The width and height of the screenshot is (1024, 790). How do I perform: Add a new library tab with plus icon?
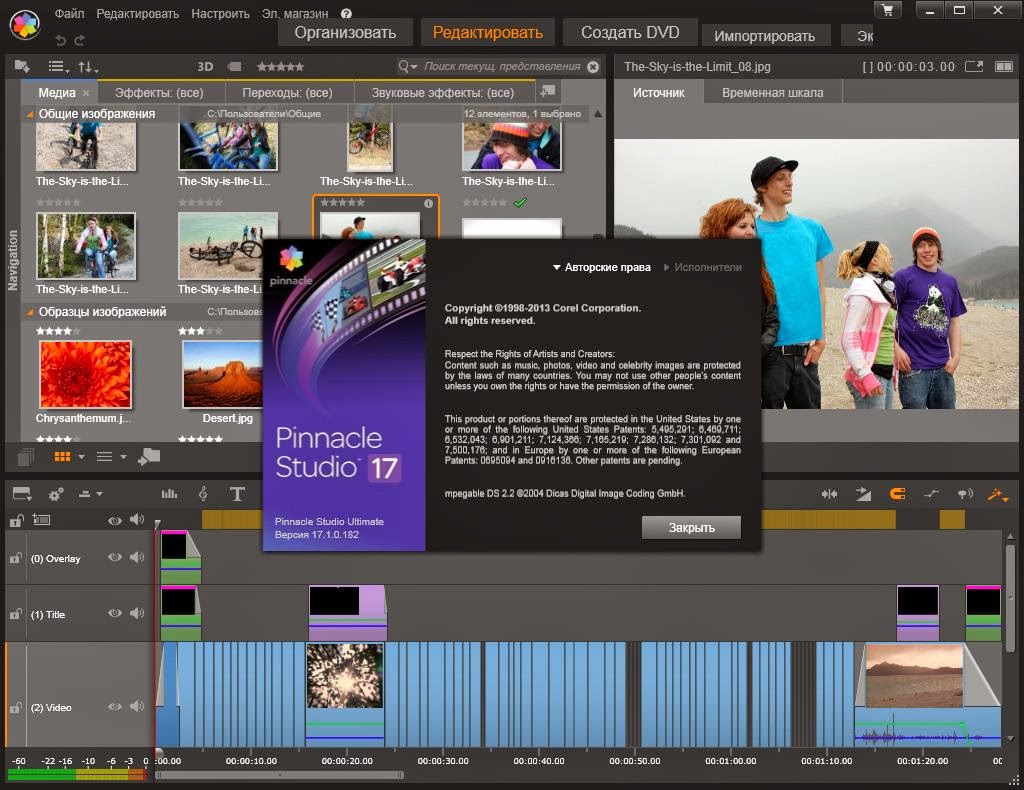tap(547, 91)
